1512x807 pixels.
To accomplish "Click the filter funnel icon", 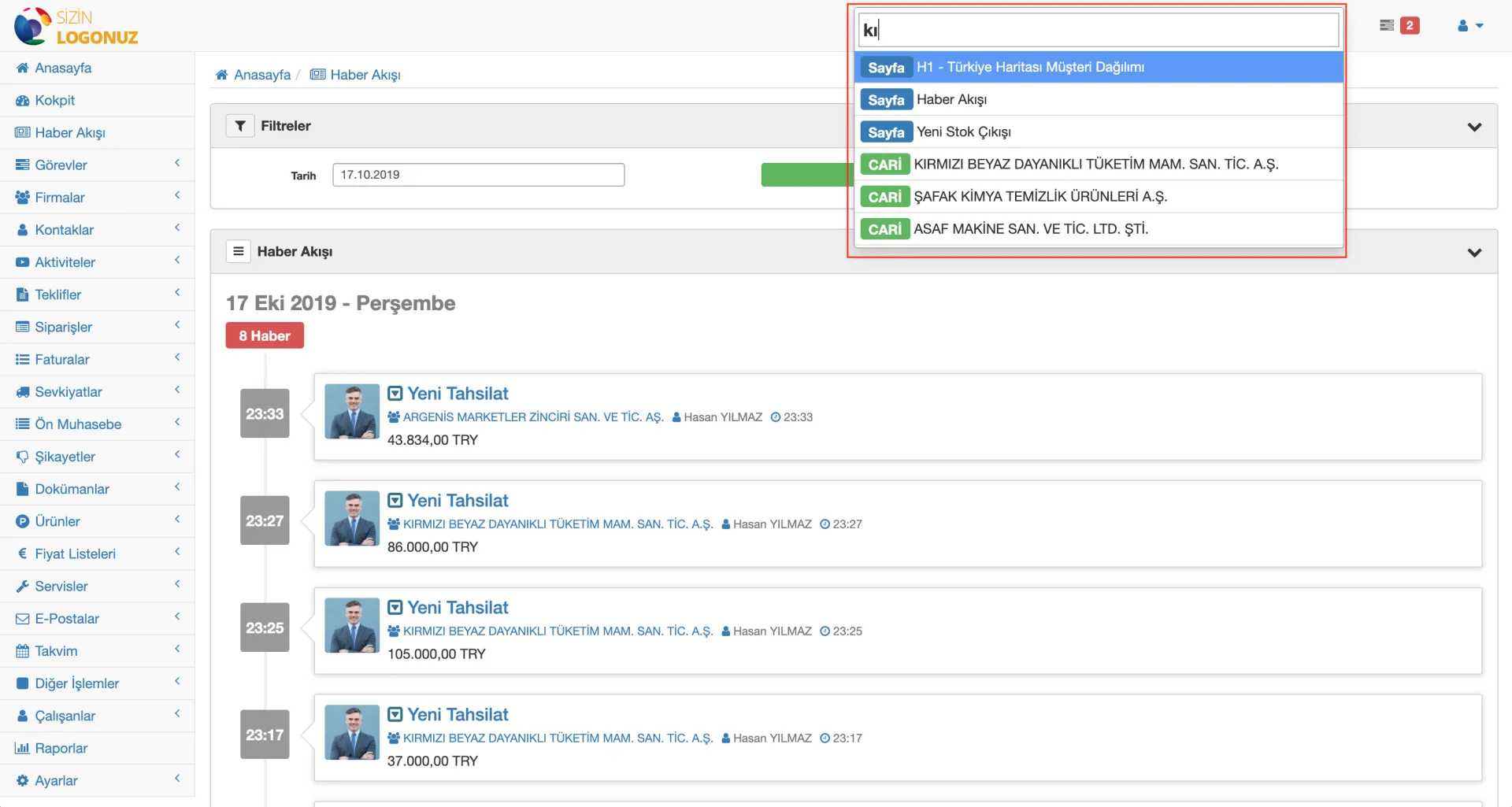I will click(240, 126).
